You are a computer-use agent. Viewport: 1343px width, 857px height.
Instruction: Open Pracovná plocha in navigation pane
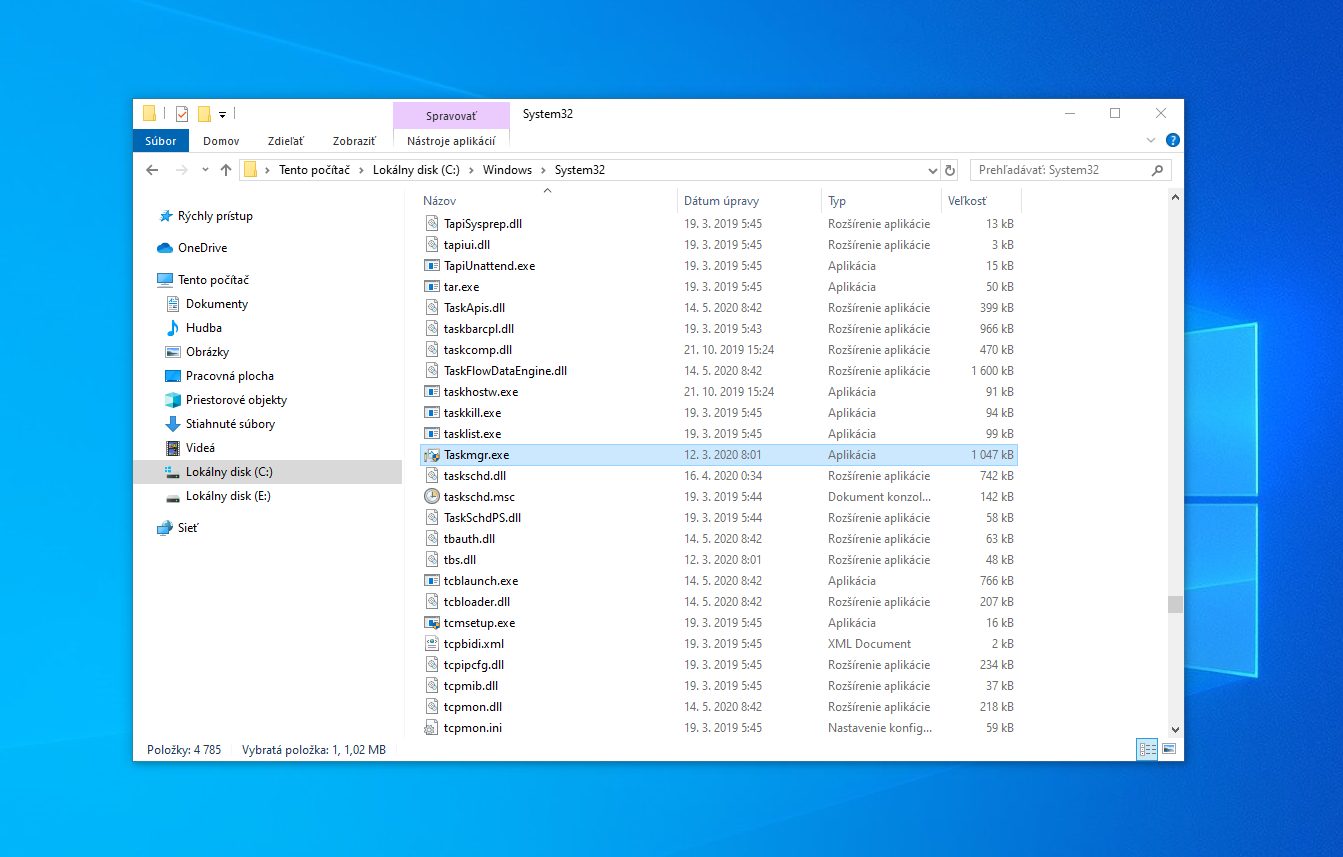click(229, 376)
